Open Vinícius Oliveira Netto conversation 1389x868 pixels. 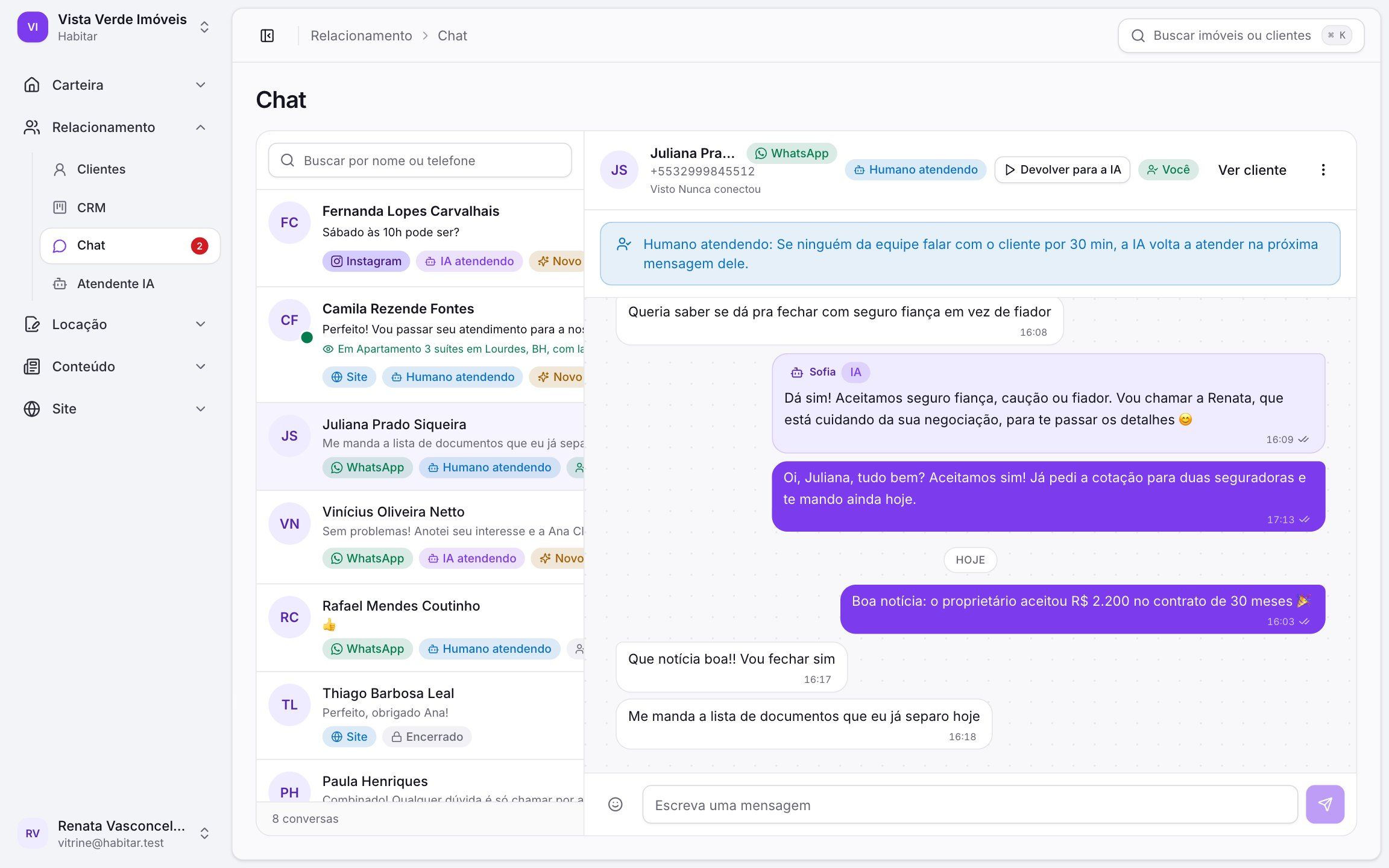click(x=420, y=537)
